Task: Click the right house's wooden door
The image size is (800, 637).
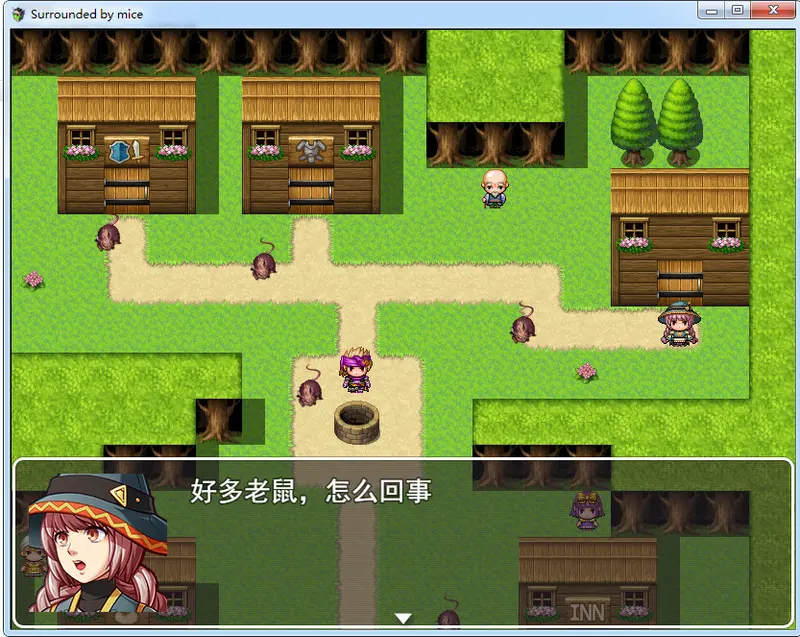Action: pos(680,283)
